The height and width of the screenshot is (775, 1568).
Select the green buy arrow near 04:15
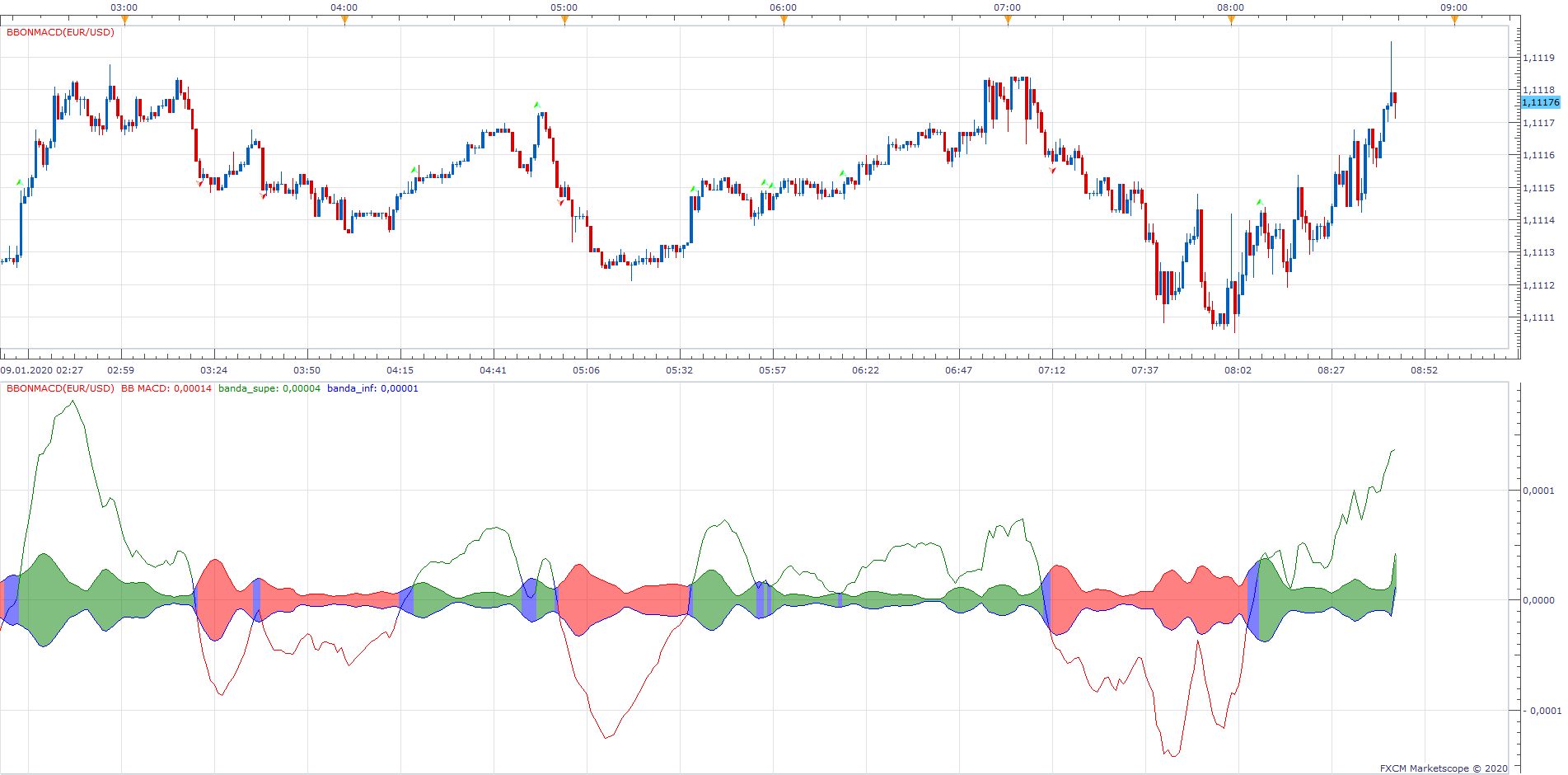[x=414, y=170]
